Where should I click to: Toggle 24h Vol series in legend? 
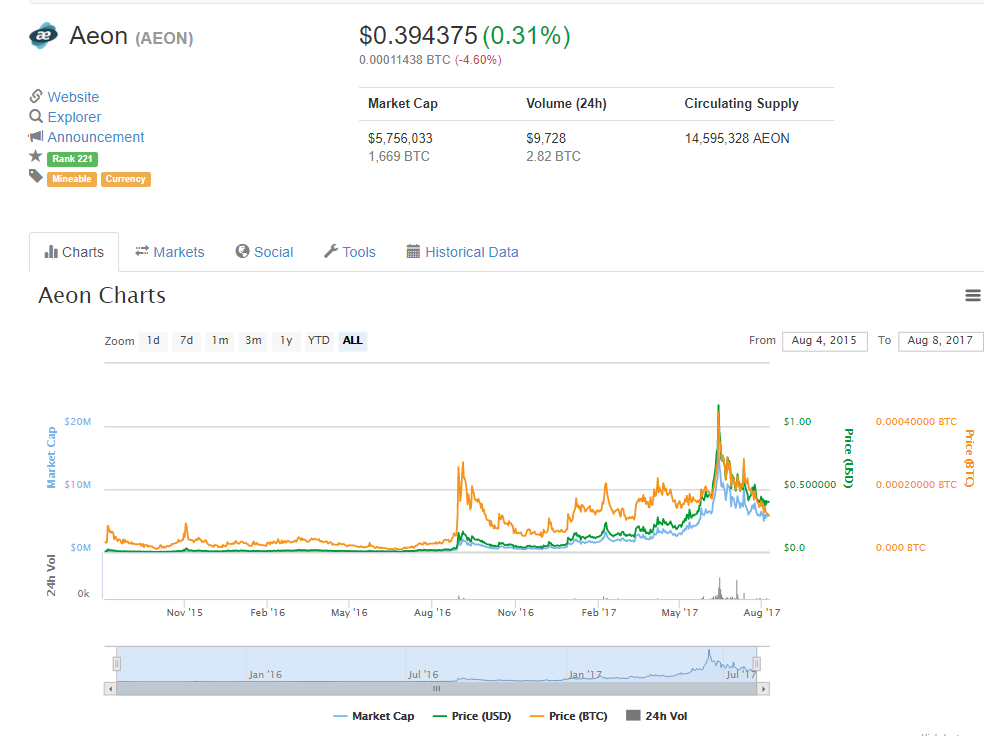point(657,716)
